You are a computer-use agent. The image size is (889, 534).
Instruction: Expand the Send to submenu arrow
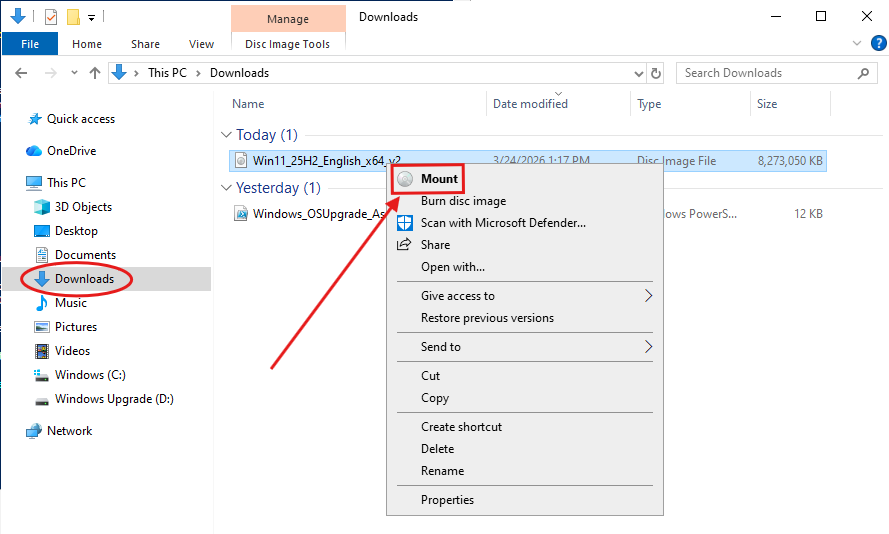[x=648, y=347]
